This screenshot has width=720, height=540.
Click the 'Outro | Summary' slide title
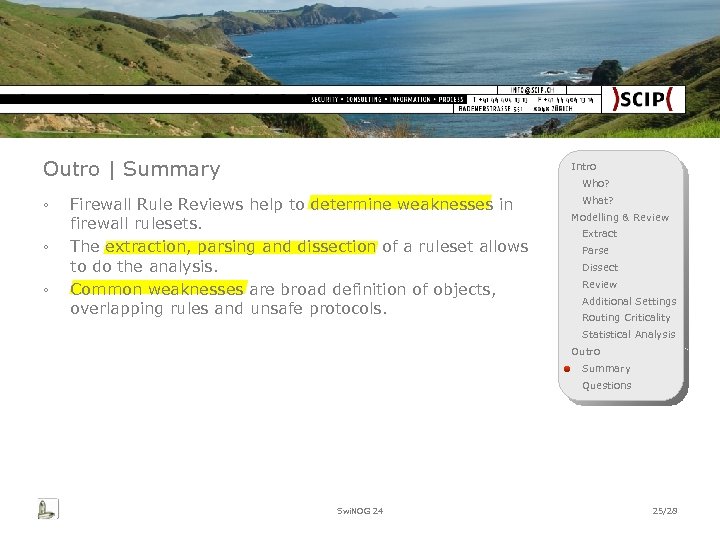[131, 169]
